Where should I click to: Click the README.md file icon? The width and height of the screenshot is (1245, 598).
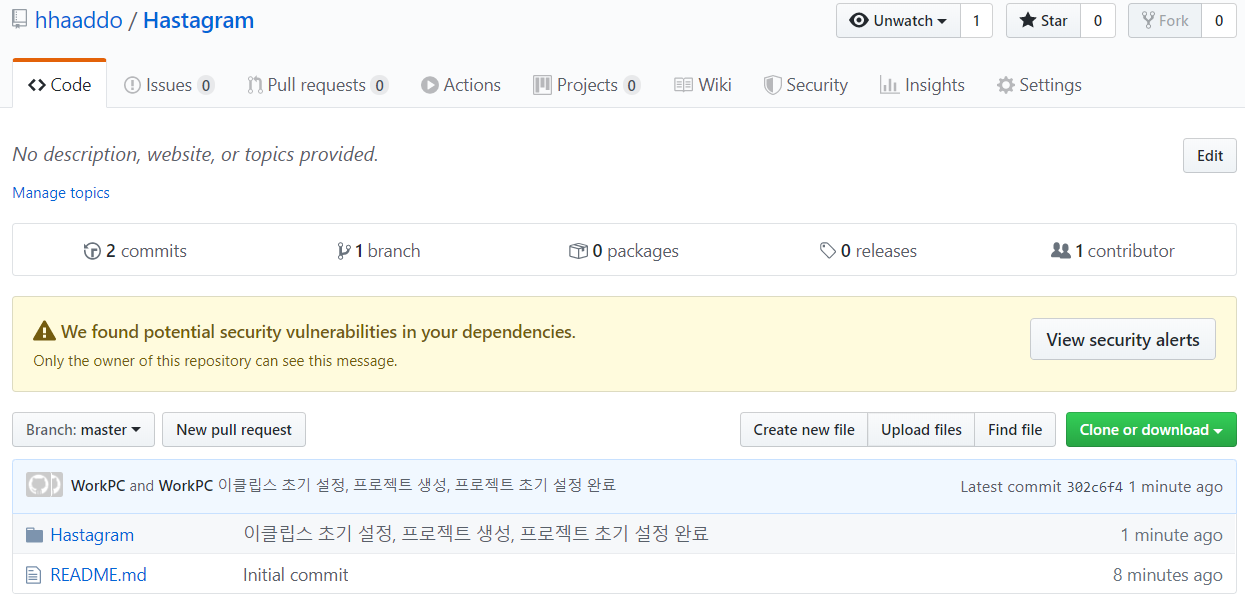click(34, 575)
